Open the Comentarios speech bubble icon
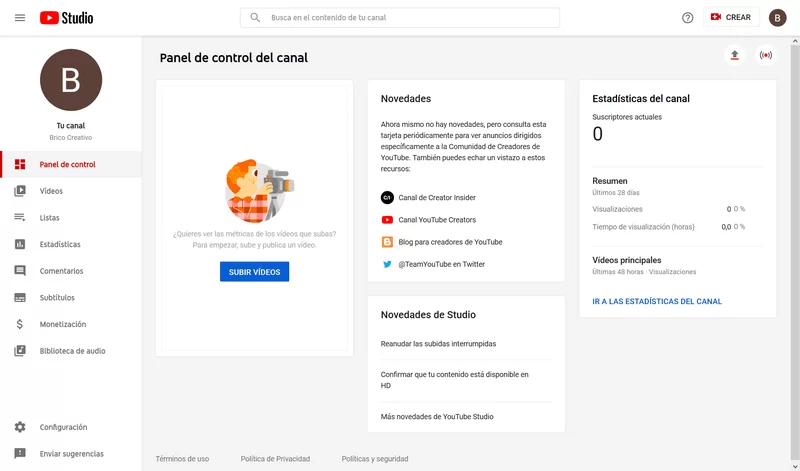The width and height of the screenshot is (800, 471). [20, 271]
